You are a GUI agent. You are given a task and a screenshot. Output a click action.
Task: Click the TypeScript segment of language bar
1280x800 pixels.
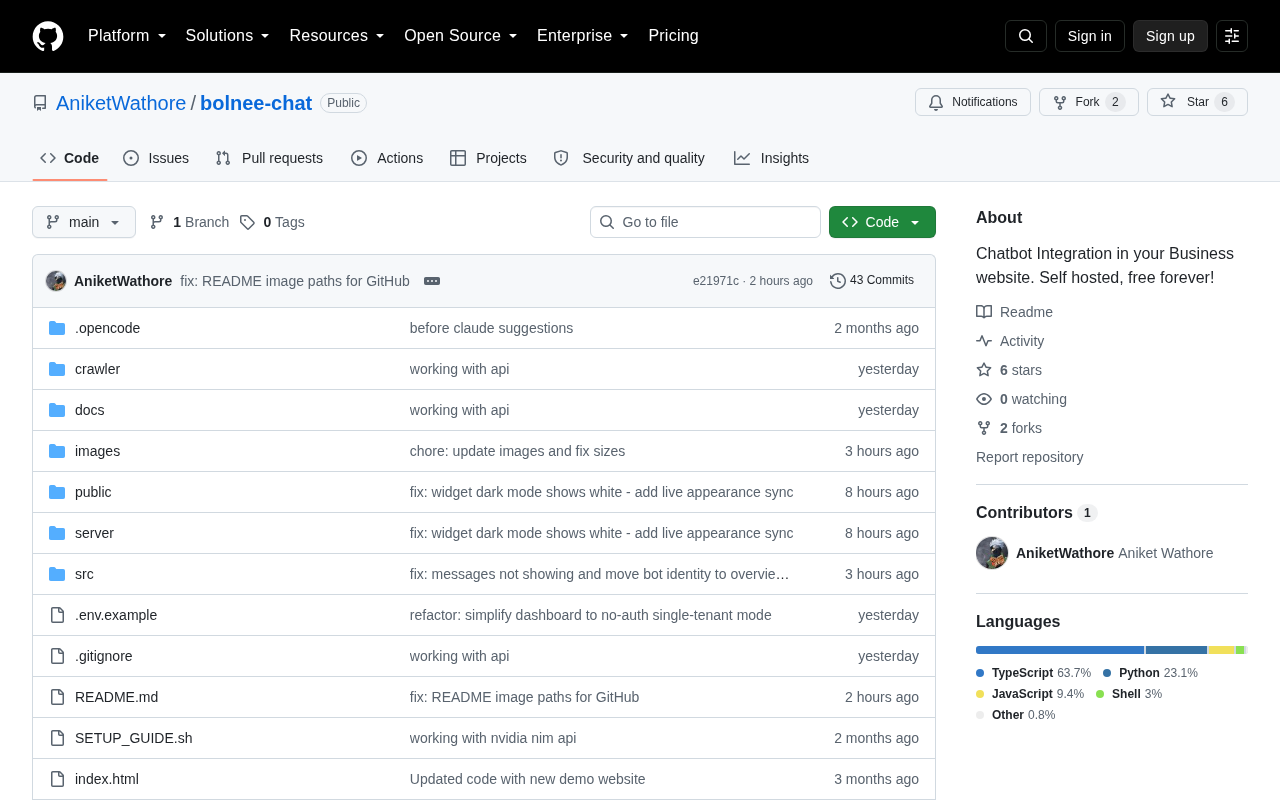pyautogui.click(x=1060, y=650)
